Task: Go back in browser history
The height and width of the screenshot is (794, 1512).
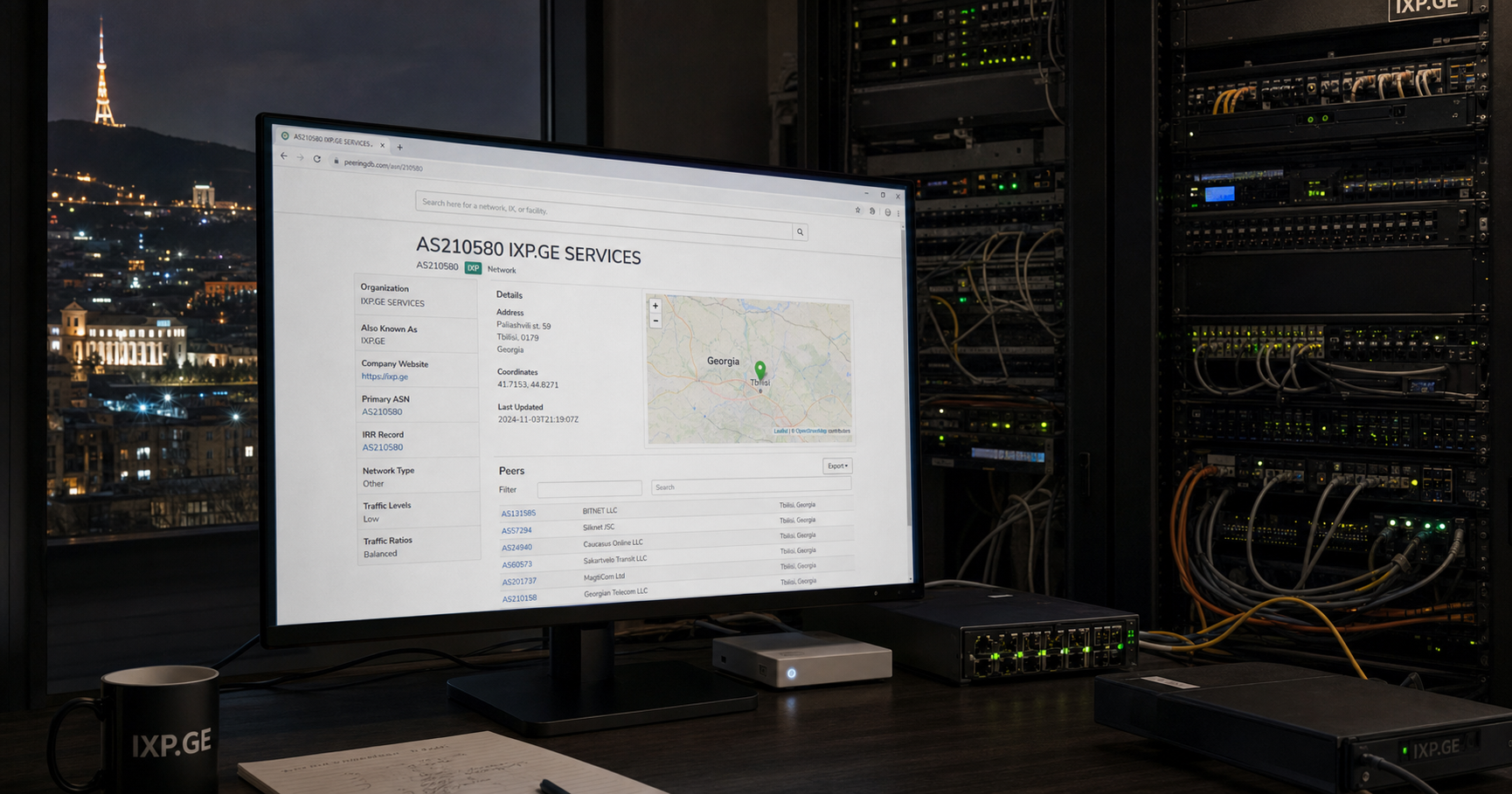Action: [284, 156]
